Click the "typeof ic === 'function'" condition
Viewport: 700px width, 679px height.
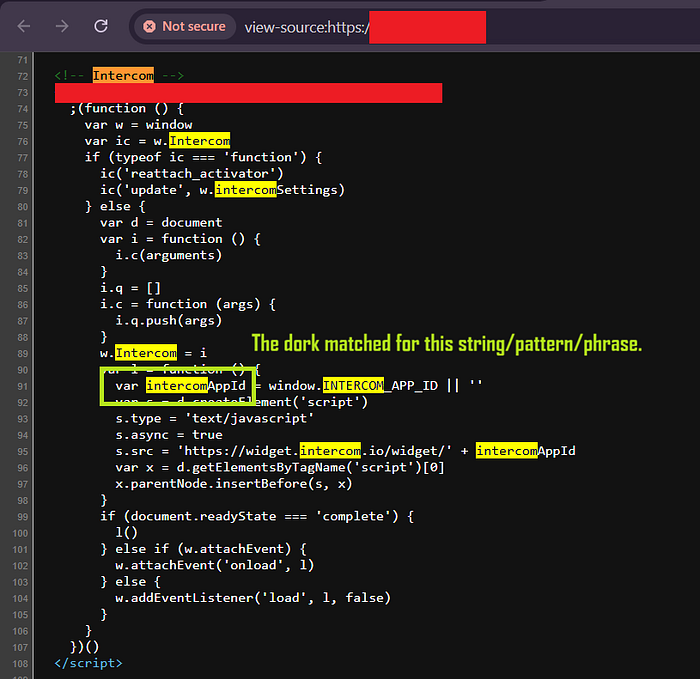tap(211, 157)
